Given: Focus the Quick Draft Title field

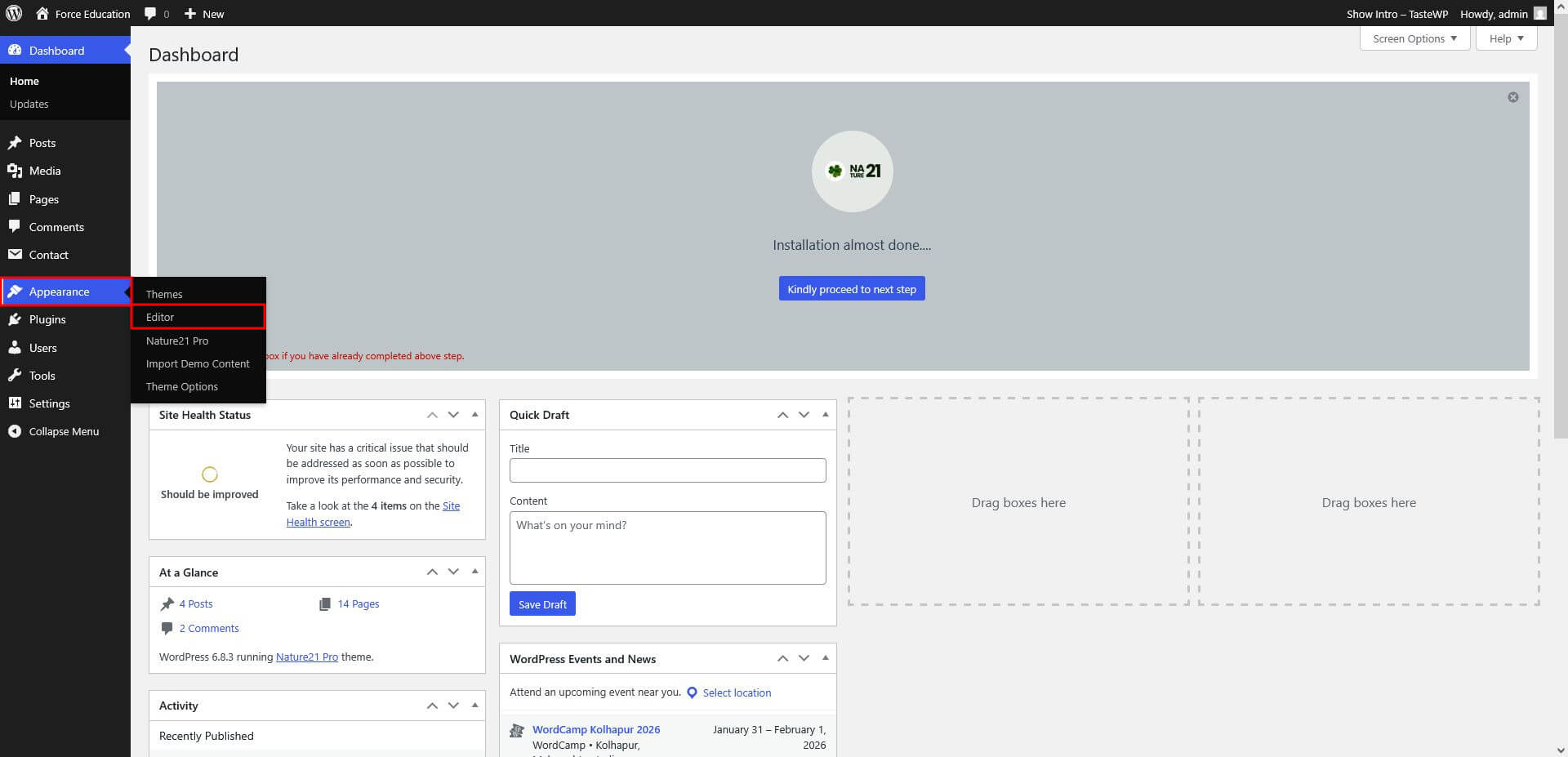Looking at the screenshot, I should [x=667, y=470].
